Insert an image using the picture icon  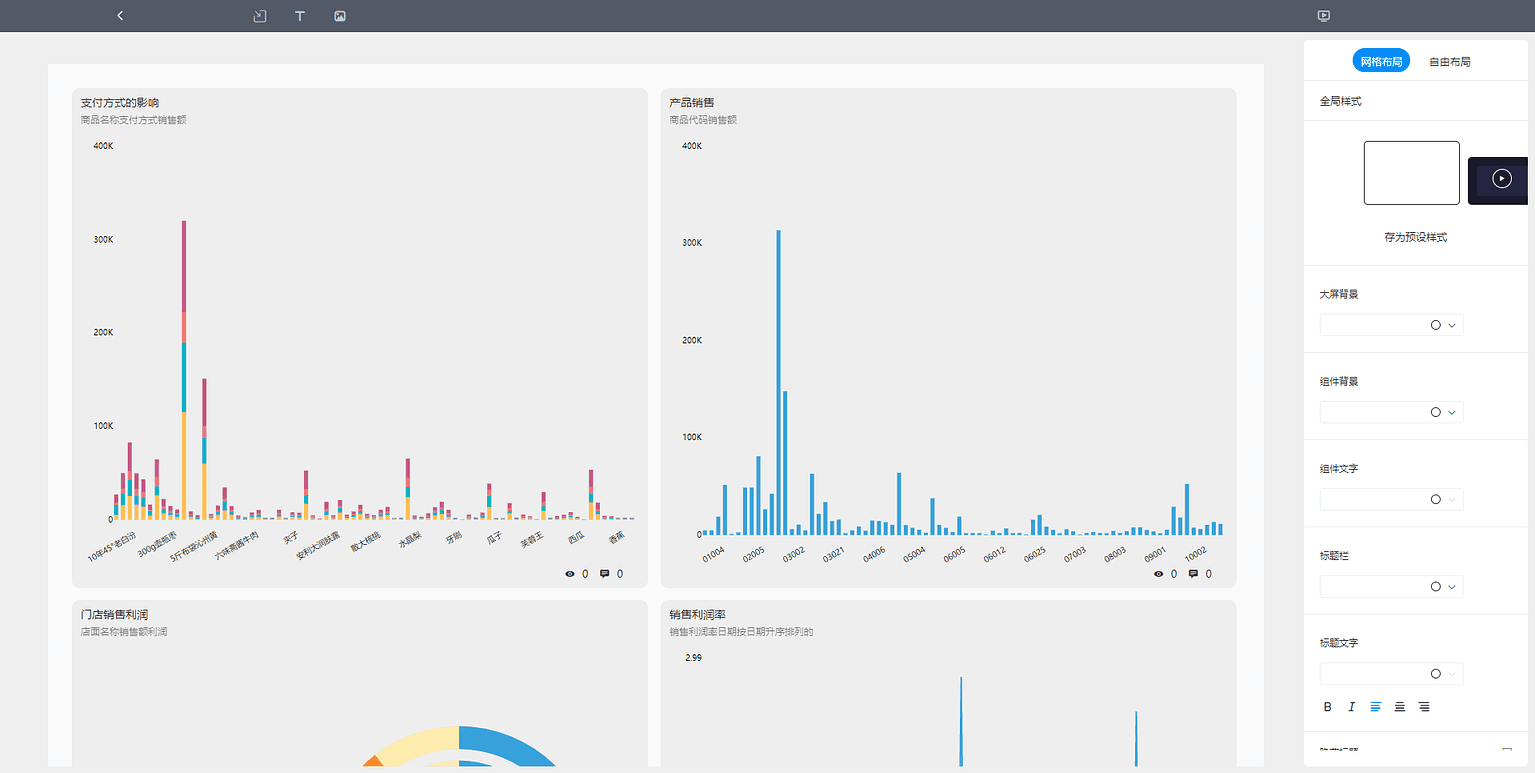click(x=340, y=16)
